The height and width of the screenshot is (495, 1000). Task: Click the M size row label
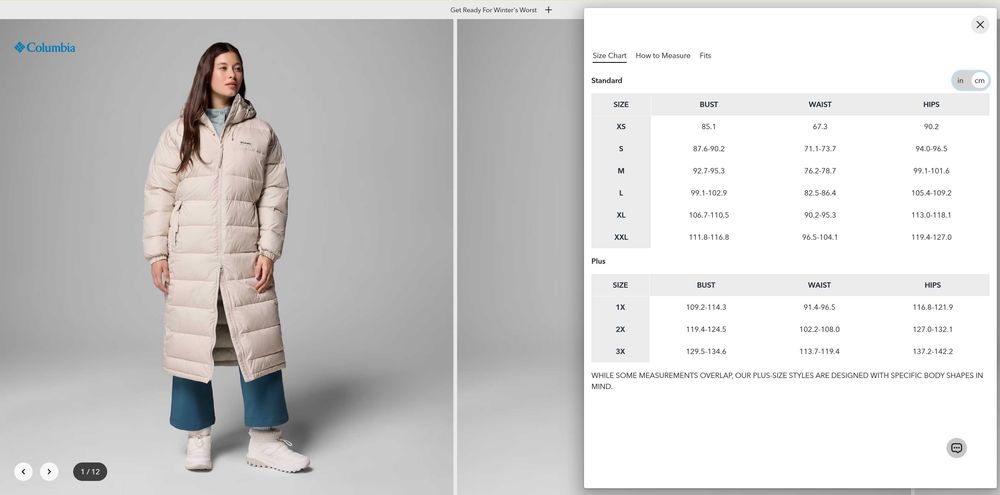click(621, 171)
